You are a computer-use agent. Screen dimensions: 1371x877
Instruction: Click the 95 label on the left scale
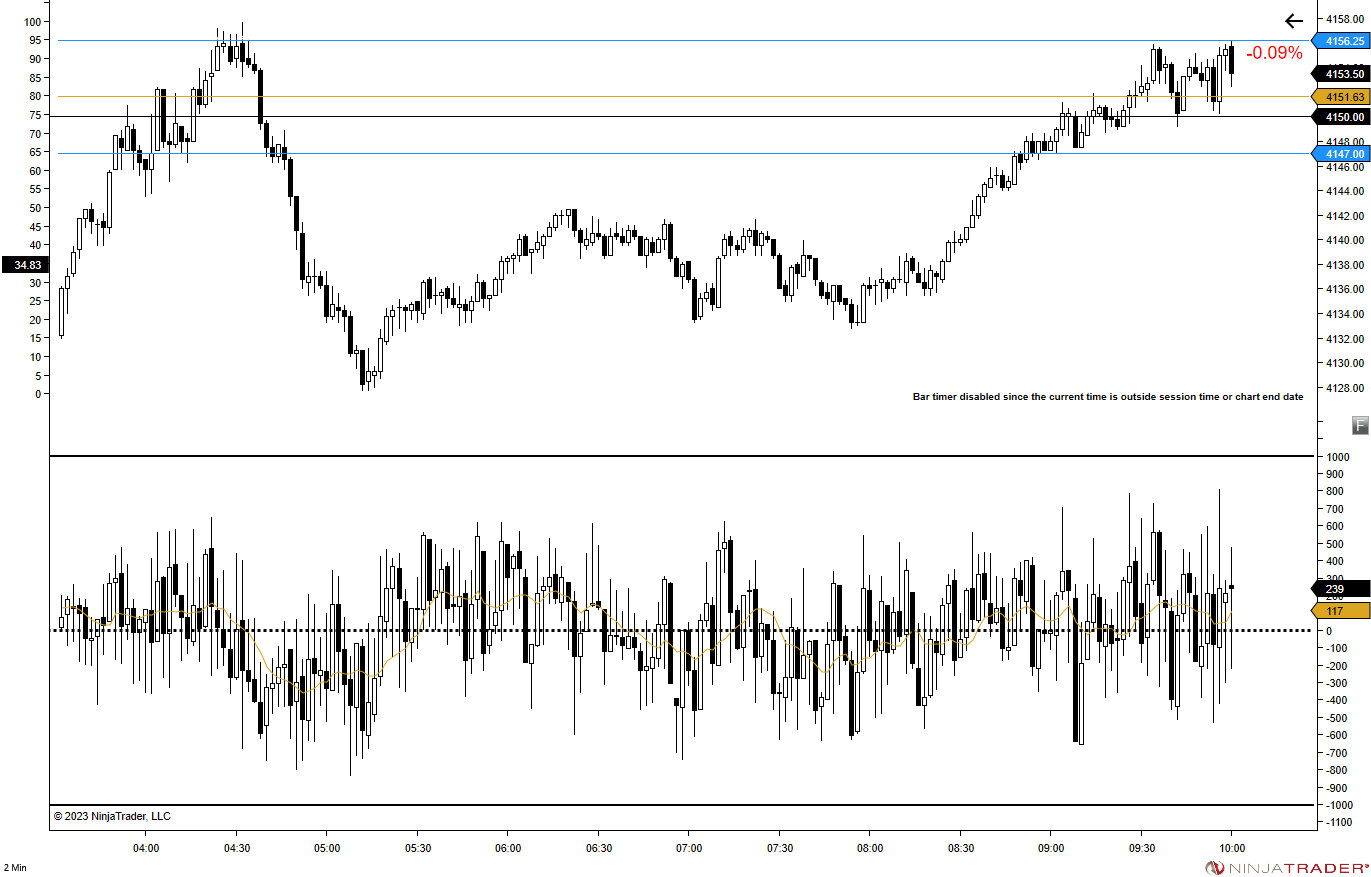coord(35,40)
